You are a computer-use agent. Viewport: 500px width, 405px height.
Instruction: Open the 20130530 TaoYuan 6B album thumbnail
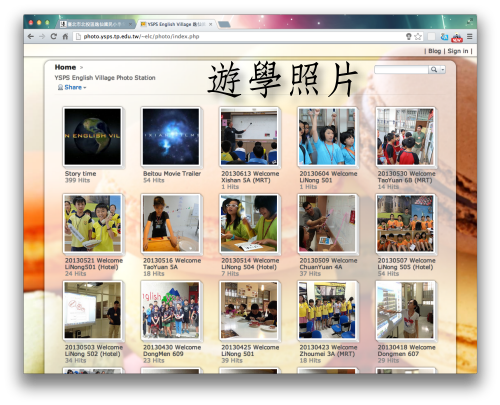pyautogui.click(x=405, y=136)
